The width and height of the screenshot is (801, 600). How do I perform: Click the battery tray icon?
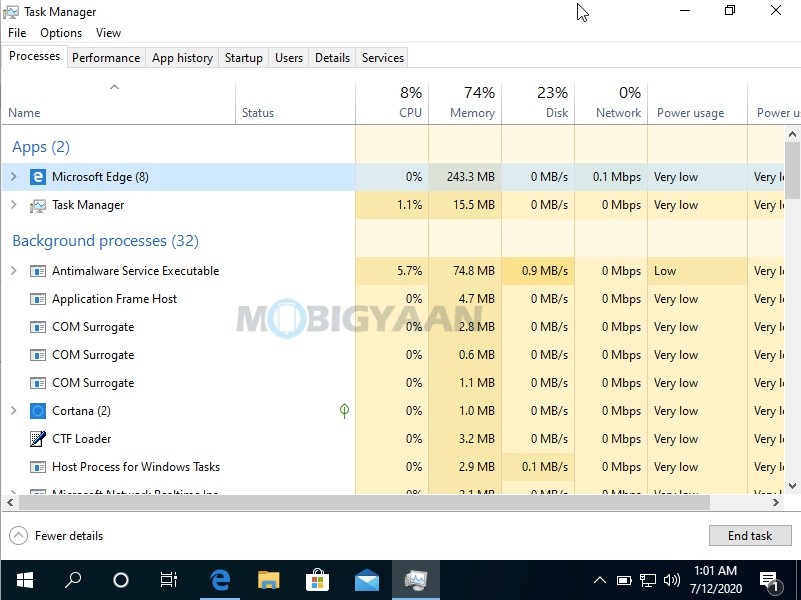tap(624, 580)
